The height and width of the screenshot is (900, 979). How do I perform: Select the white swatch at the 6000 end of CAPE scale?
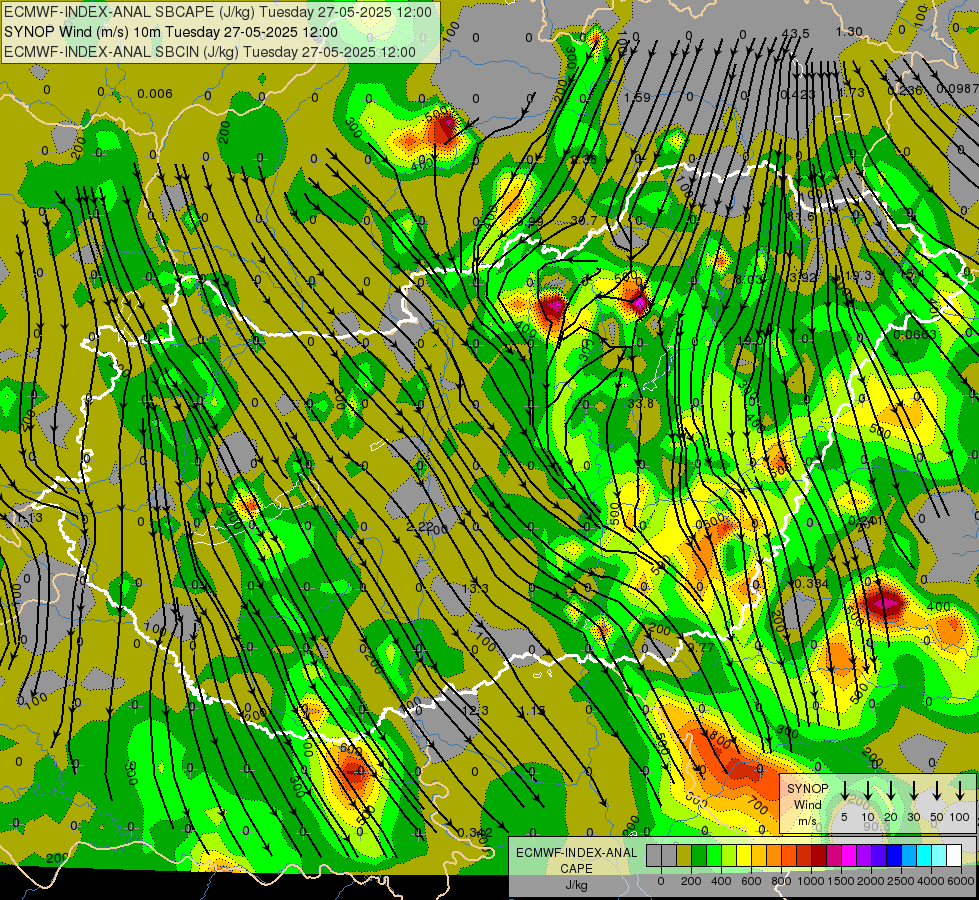tap(954, 855)
